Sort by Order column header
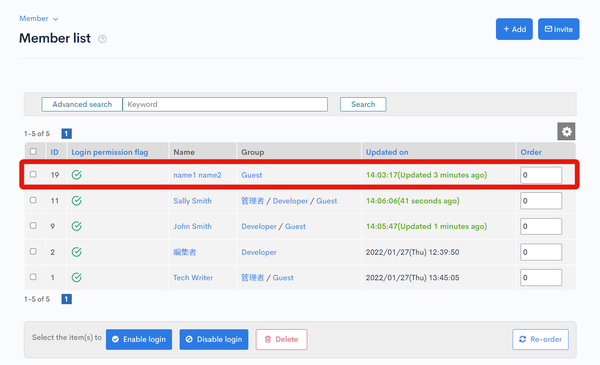 [531, 152]
